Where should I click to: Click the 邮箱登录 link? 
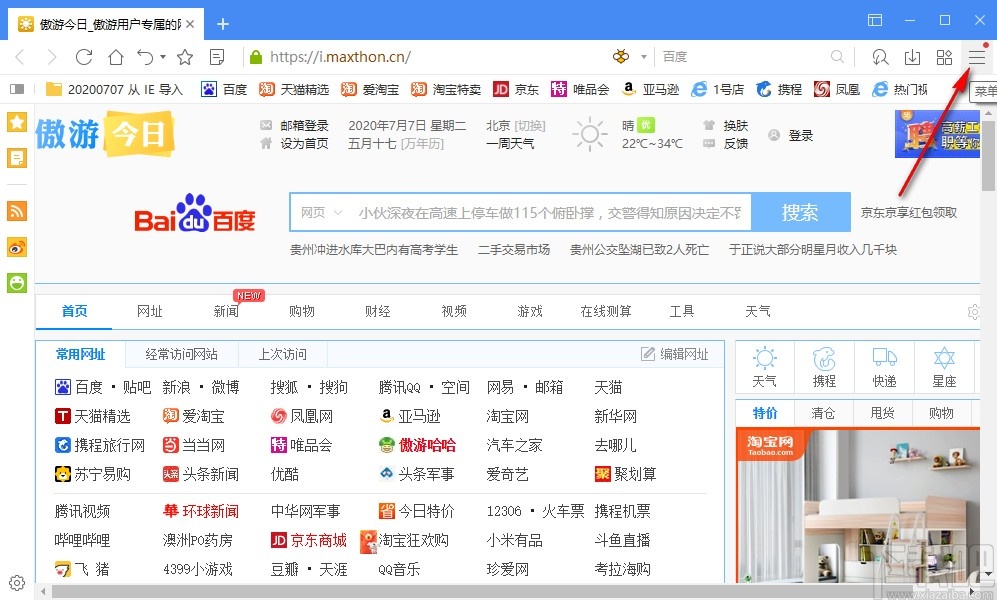pyautogui.click(x=305, y=125)
